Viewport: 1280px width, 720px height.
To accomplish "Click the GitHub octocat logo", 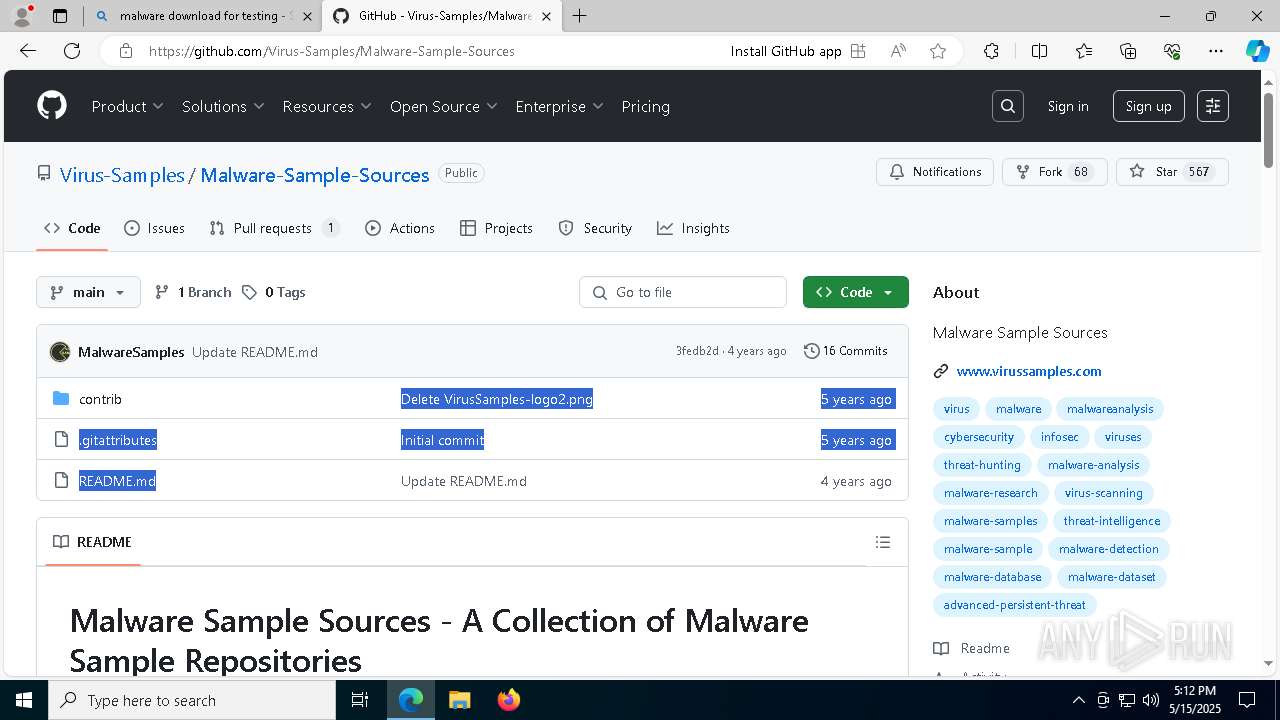I will 52,106.
